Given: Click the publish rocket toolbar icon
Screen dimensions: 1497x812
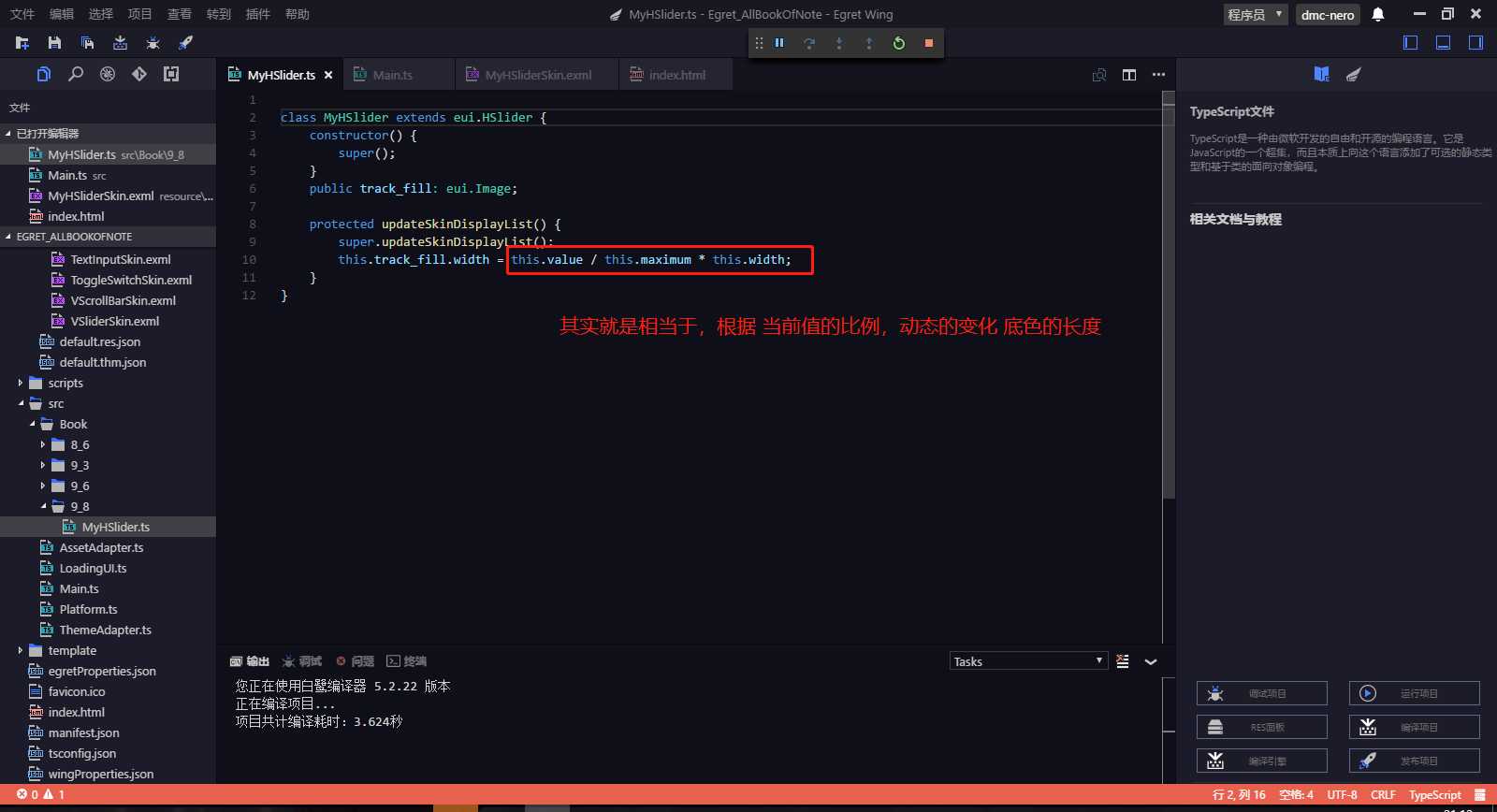Looking at the screenshot, I should pos(185,43).
